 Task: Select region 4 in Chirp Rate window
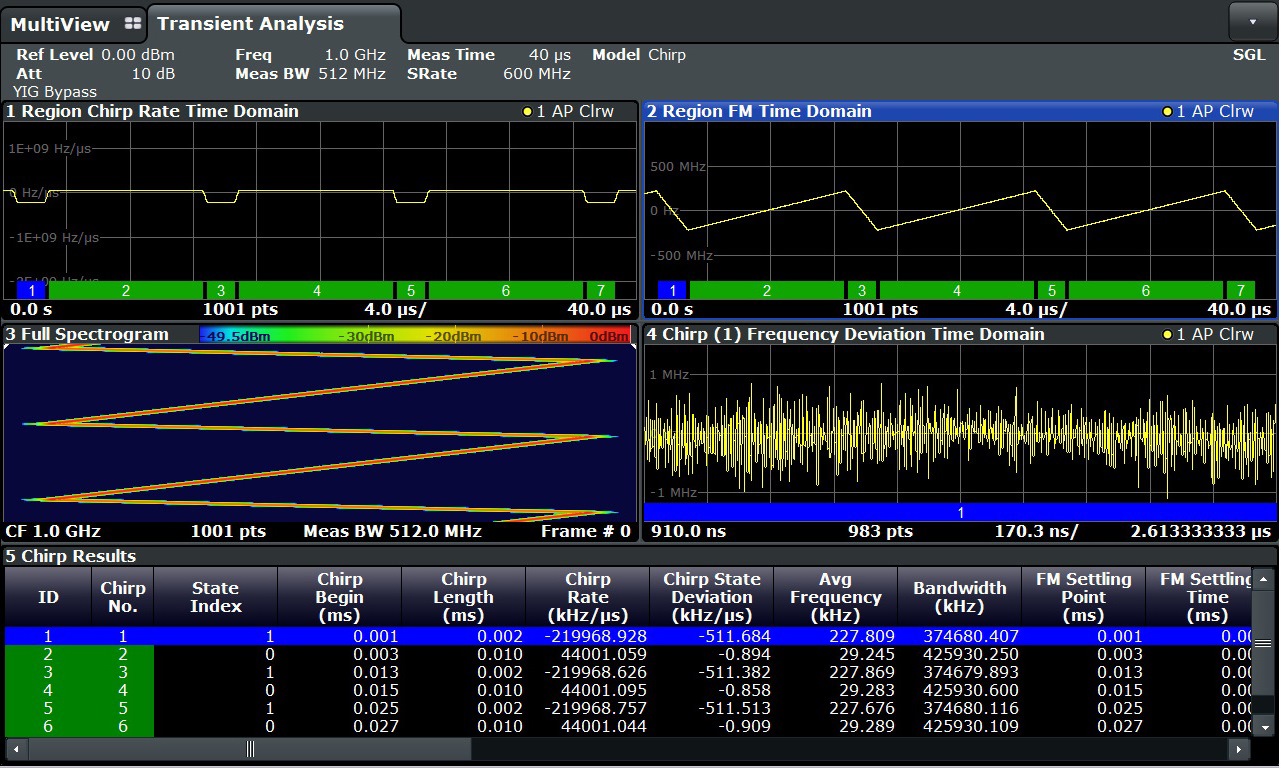[316, 291]
